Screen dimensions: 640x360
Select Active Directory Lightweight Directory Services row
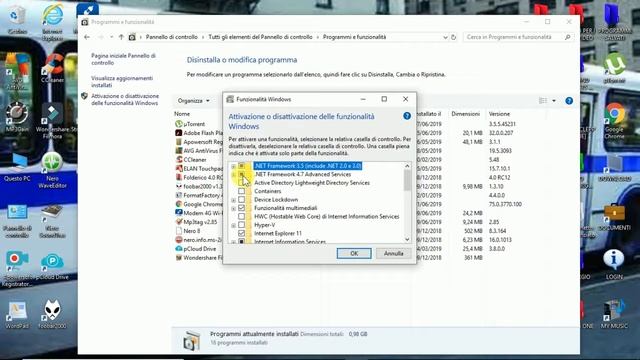coord(312,183)
